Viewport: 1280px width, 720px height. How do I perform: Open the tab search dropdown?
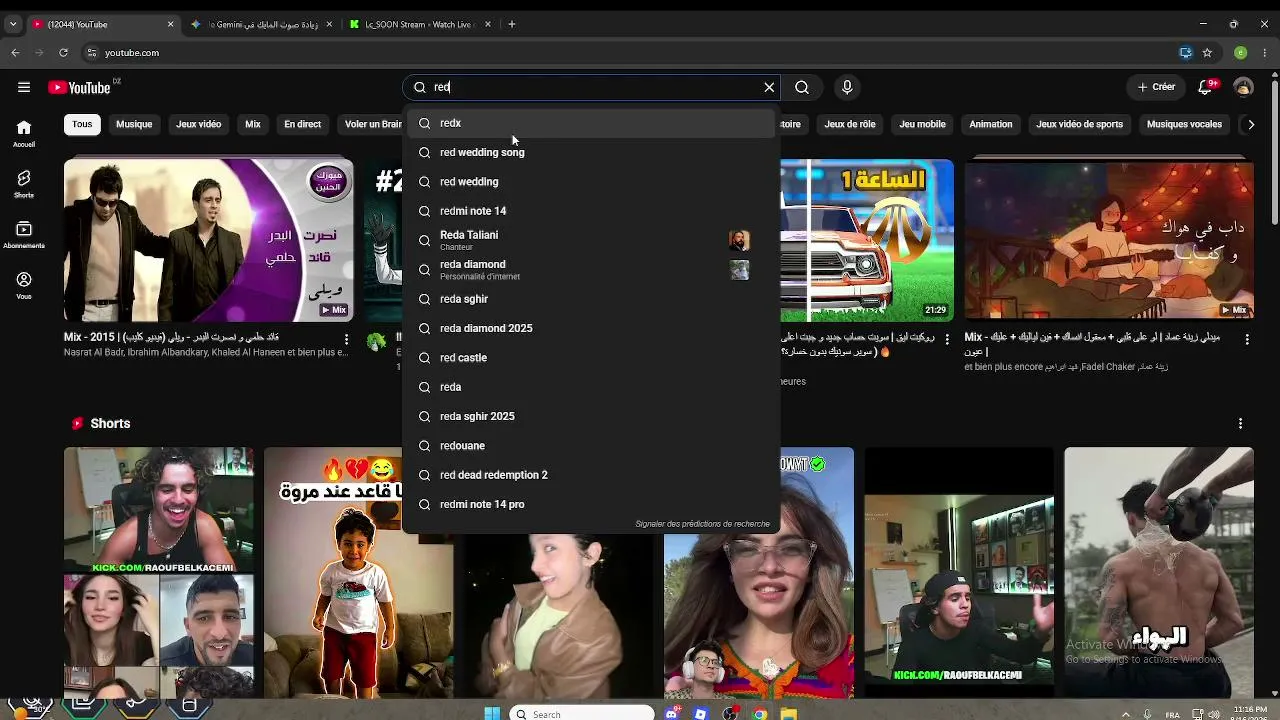13,24
